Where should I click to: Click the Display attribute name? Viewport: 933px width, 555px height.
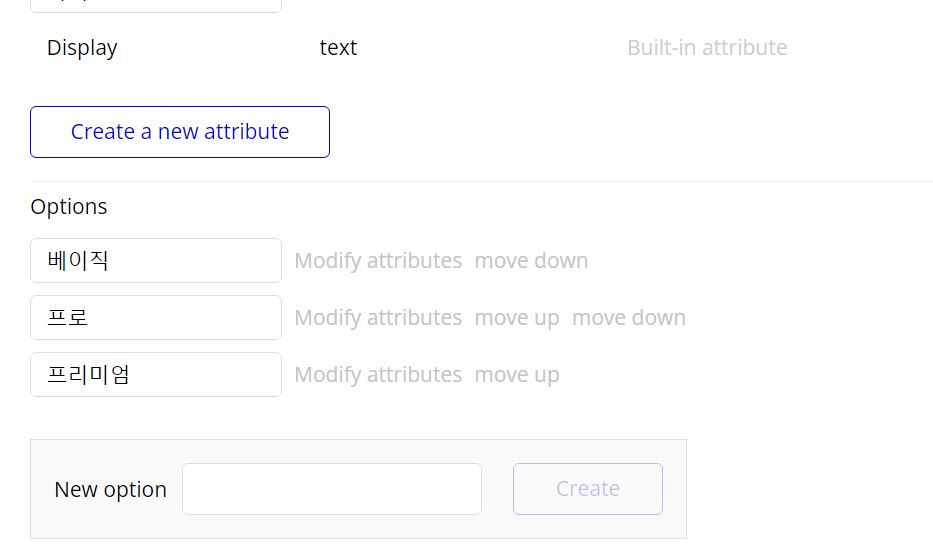click(82, 48)
